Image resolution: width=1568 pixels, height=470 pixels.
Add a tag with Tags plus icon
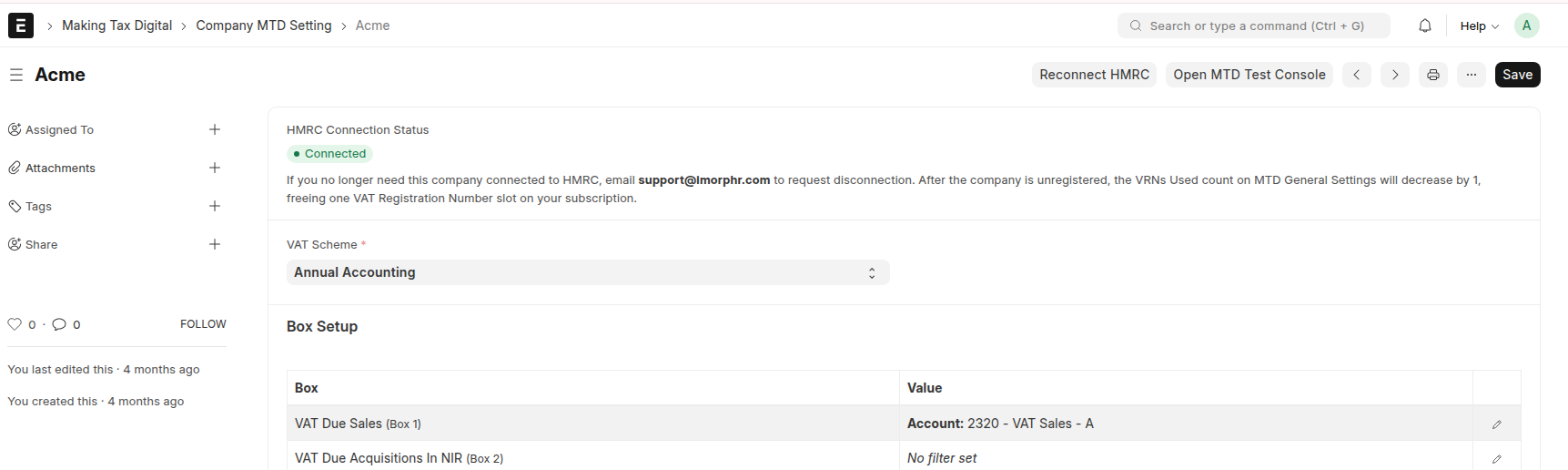point(215,206)
